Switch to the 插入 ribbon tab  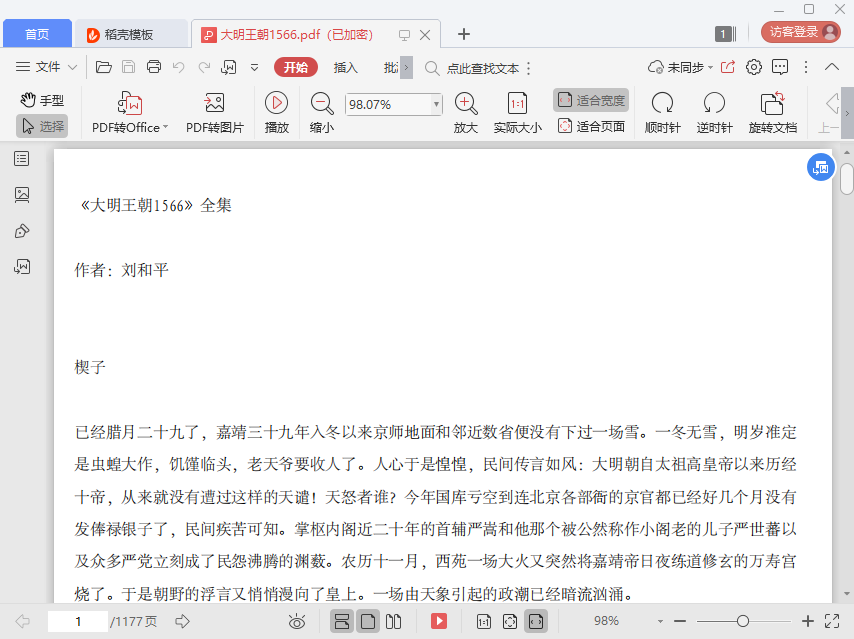[345, 68]
